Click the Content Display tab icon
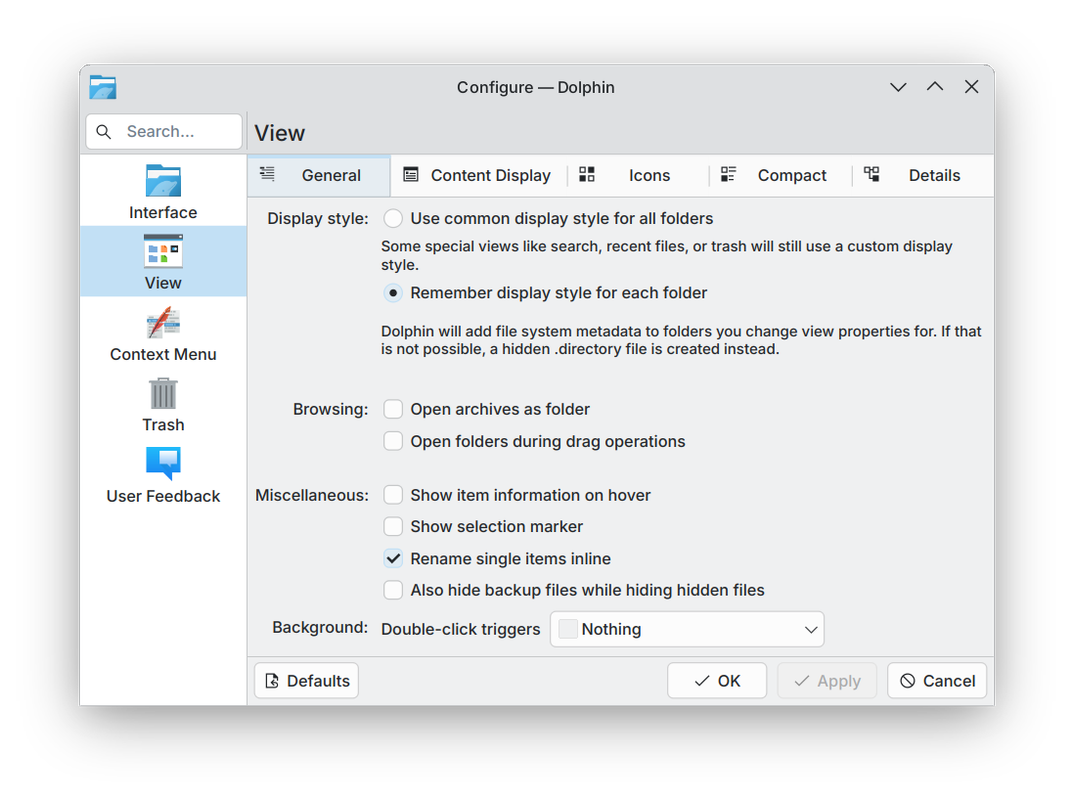The image size is (1074, 800). tap(410, 175)
